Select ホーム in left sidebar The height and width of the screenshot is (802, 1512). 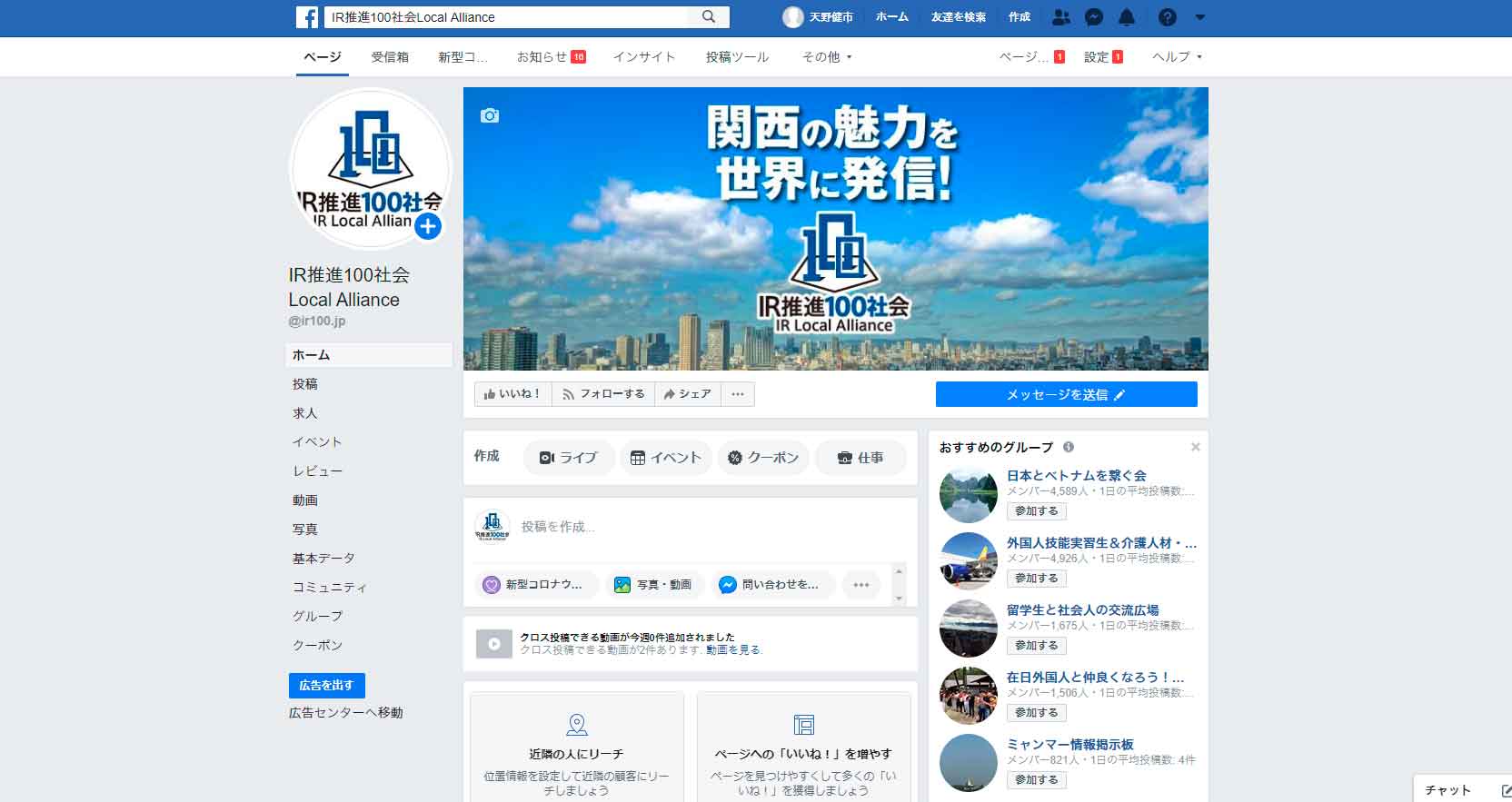(x=369, y=355)
